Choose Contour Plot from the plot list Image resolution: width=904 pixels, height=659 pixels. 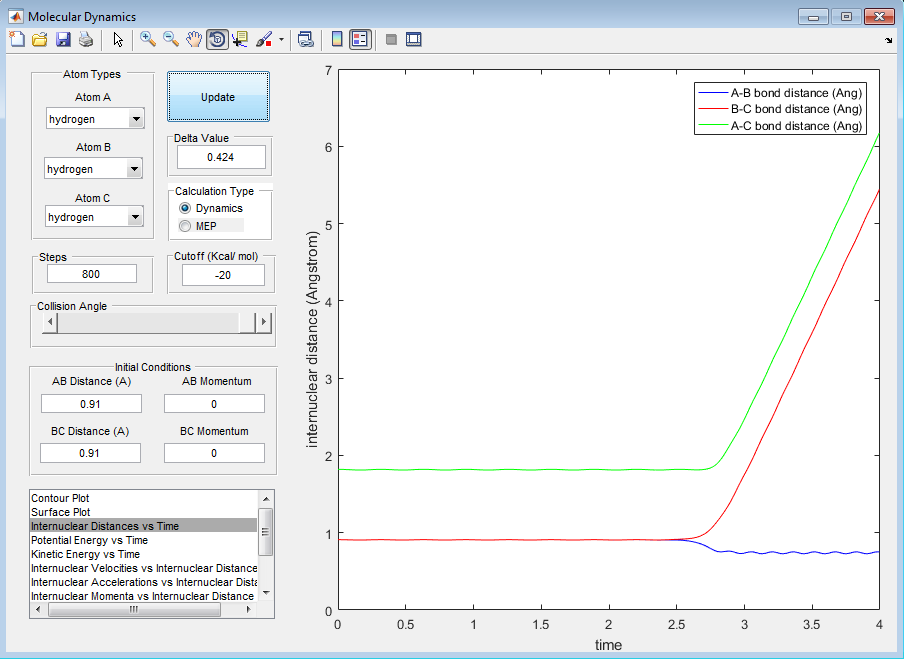(60, 498)
